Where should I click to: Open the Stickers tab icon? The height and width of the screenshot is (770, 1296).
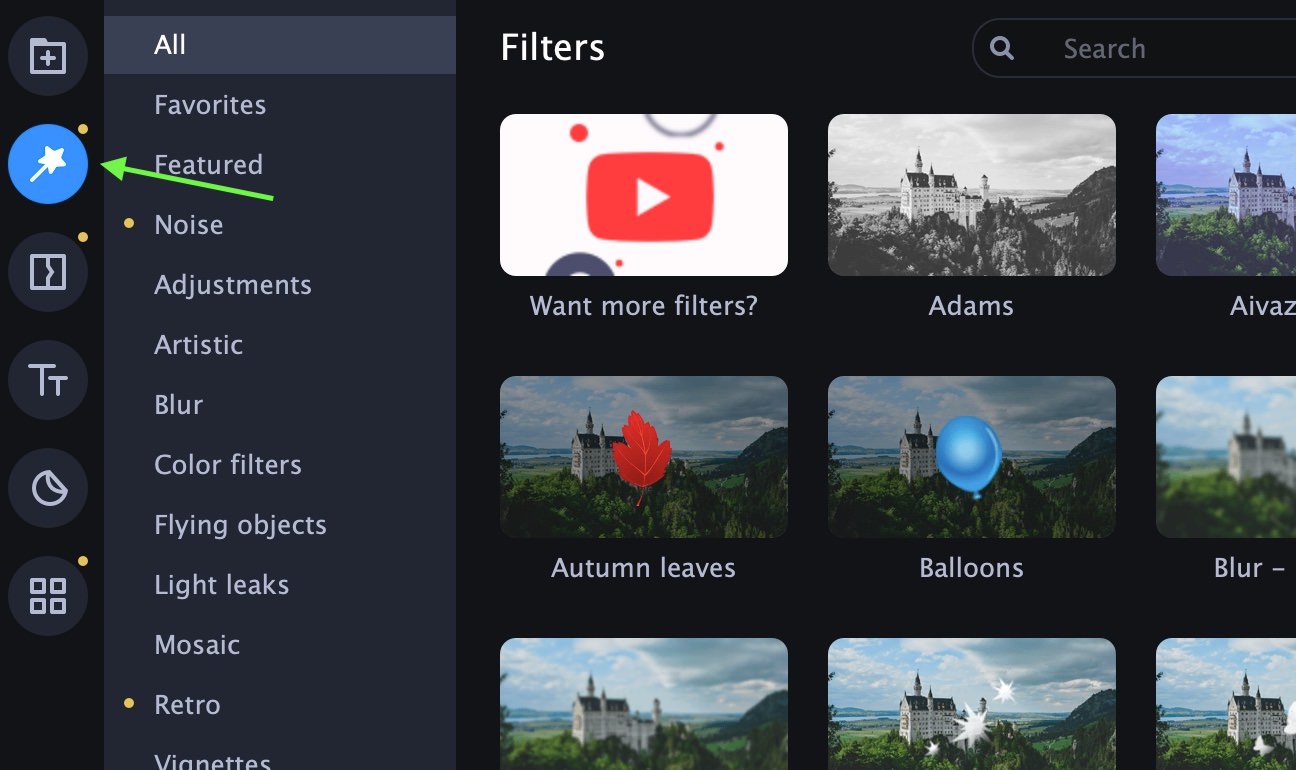point(48,488)
